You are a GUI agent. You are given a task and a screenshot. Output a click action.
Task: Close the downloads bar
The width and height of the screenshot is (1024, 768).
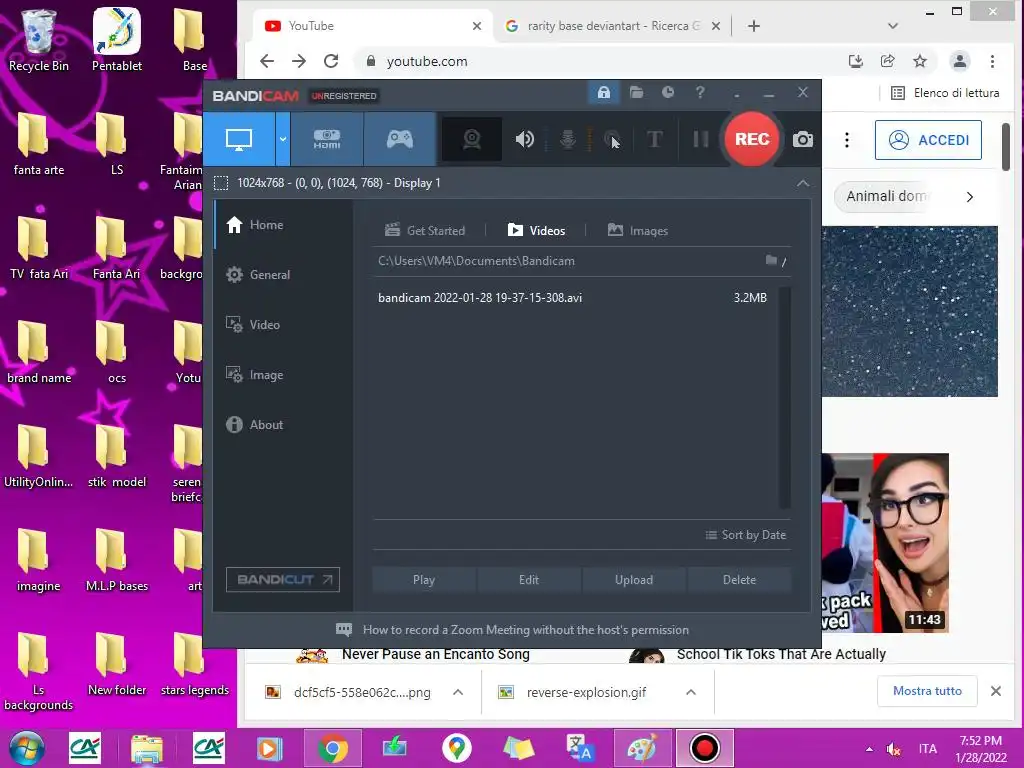pyautogui.click(x=995, y=691)
